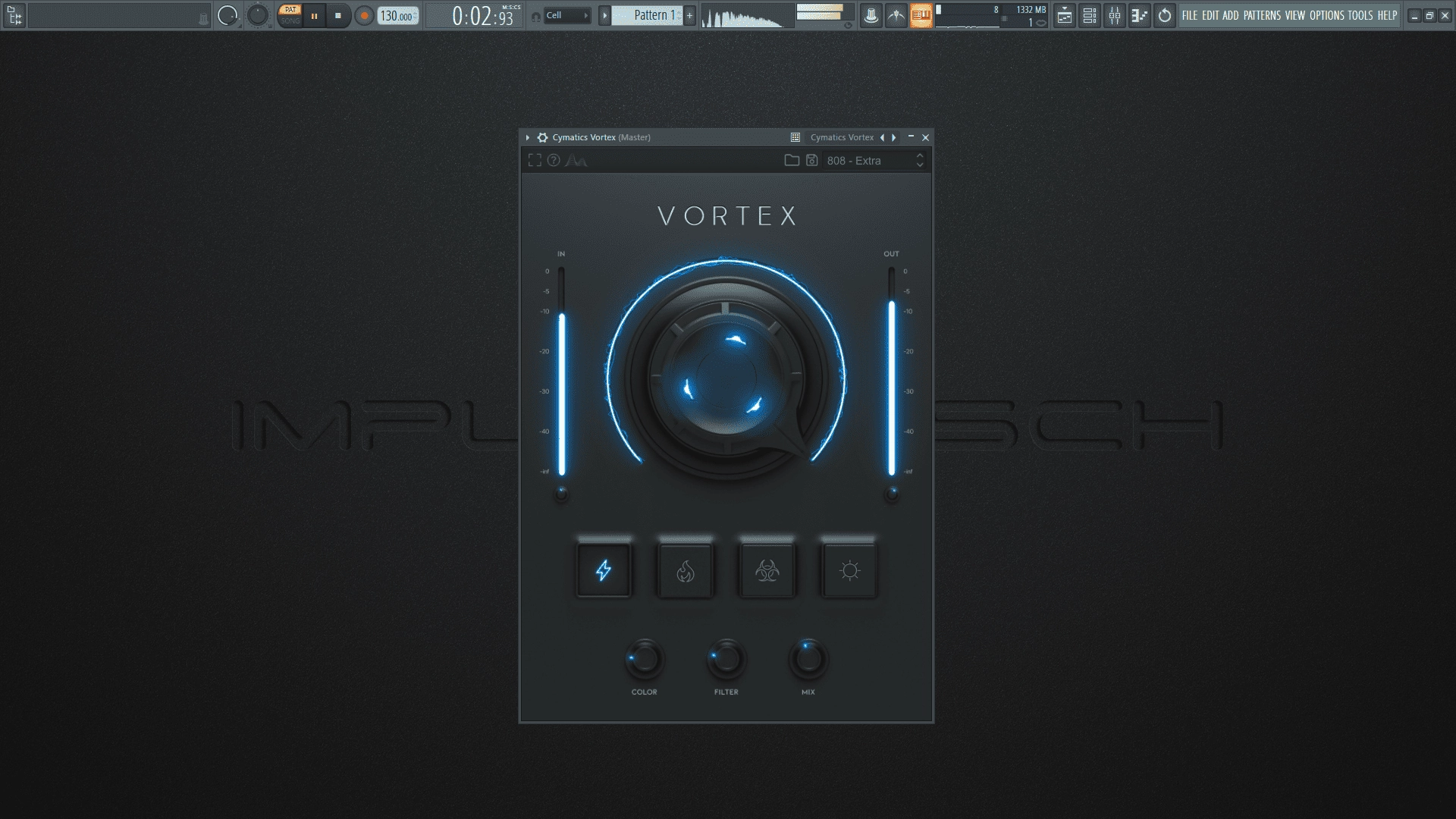
Task: Select the sun distortion mode
Action: tap(849, 570)
